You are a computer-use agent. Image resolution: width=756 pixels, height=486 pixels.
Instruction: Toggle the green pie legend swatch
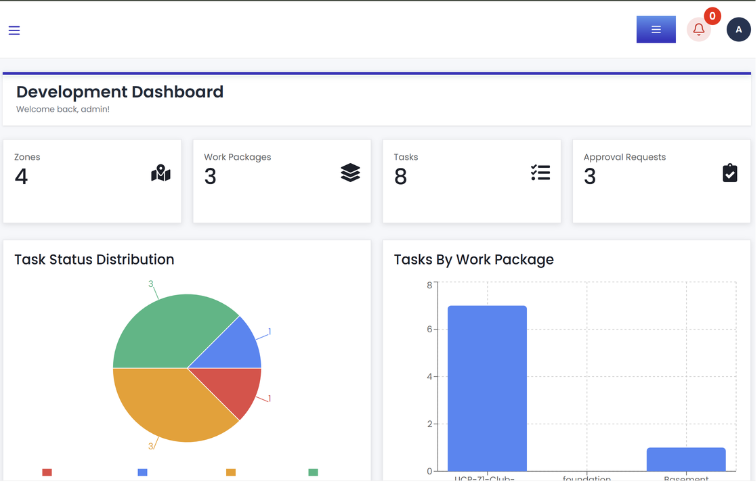[x=313, y=472]
